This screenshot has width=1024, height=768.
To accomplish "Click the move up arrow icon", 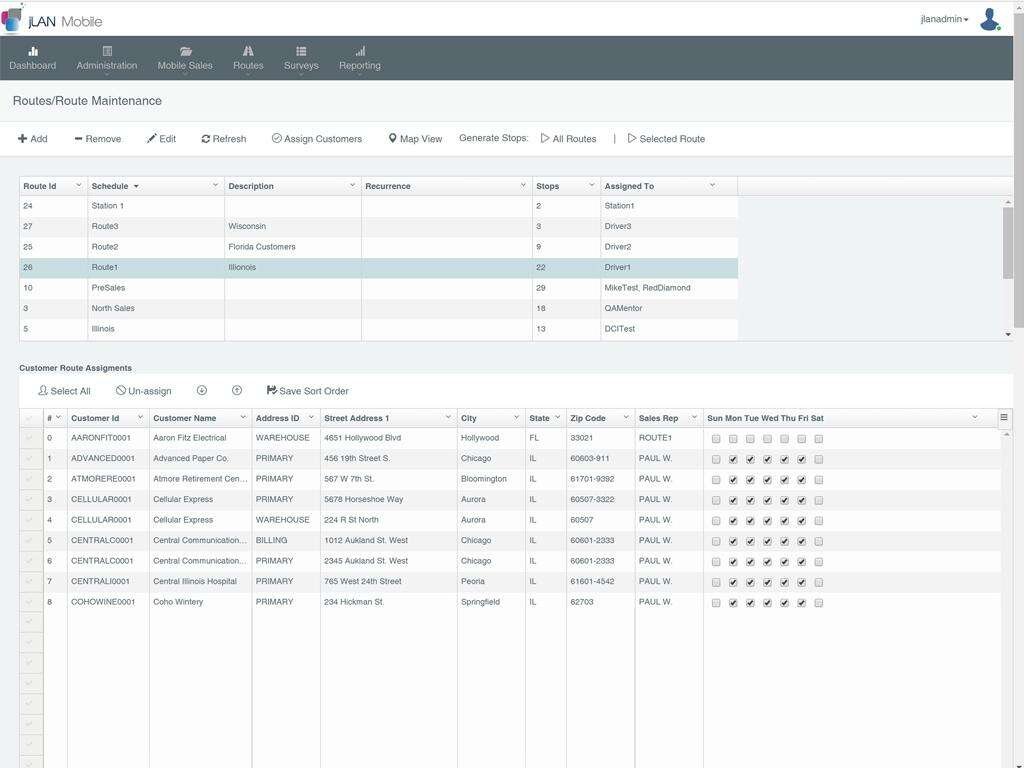I will 237,390.
